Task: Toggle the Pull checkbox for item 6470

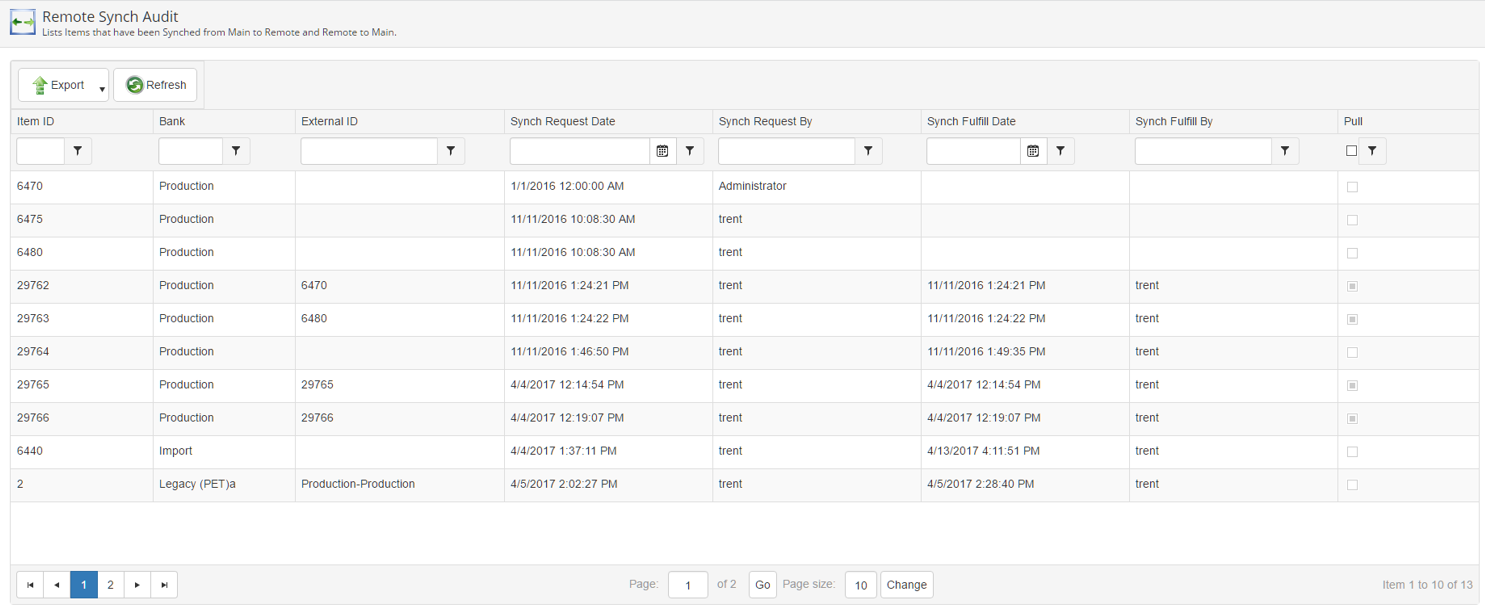Action: pos(1352,187)
